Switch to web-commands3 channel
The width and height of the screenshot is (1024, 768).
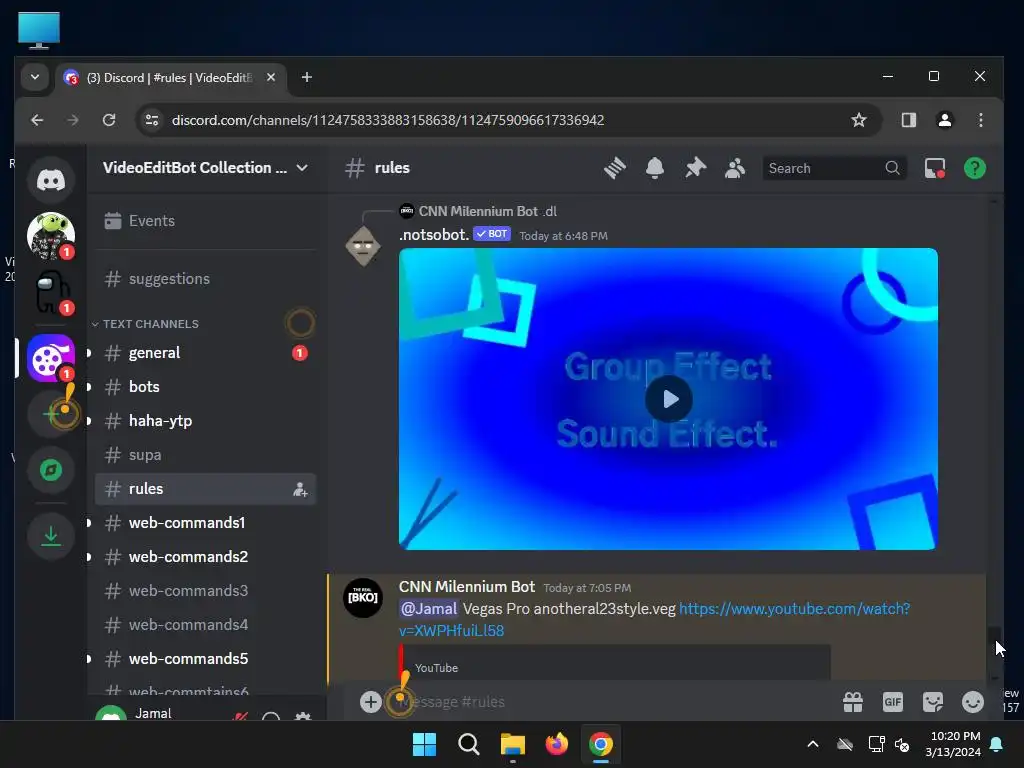pyautogui.click(x=206, y=590)
